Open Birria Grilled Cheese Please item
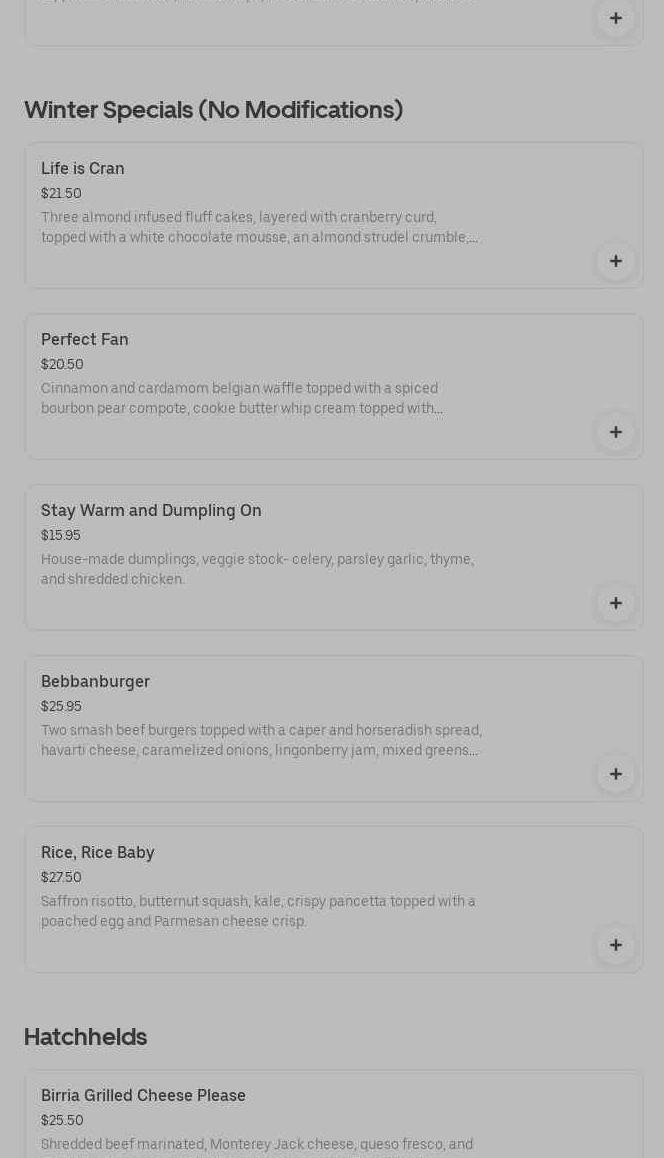 143,1095
